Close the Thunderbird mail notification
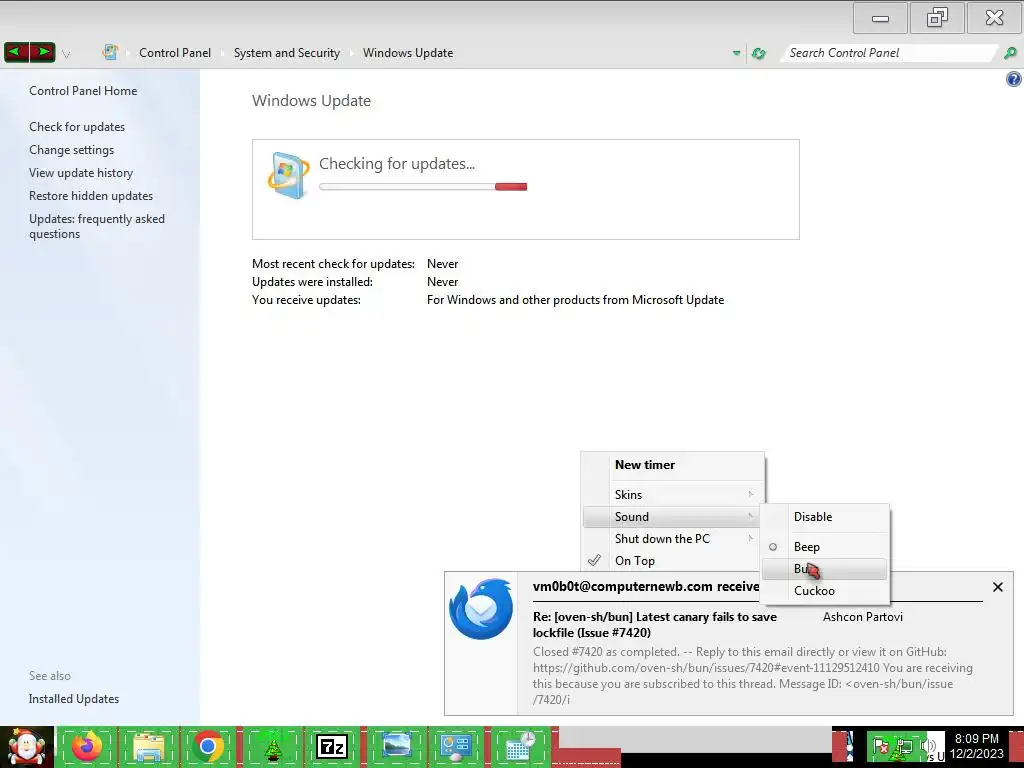The width and height of the screenshot is (1024, 768). [x=998, y=587]
